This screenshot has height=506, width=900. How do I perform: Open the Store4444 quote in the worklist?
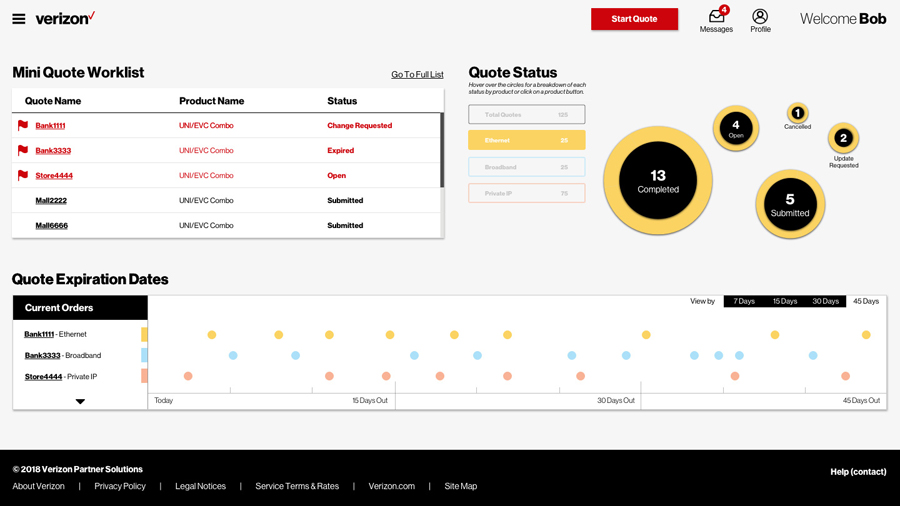54,176
